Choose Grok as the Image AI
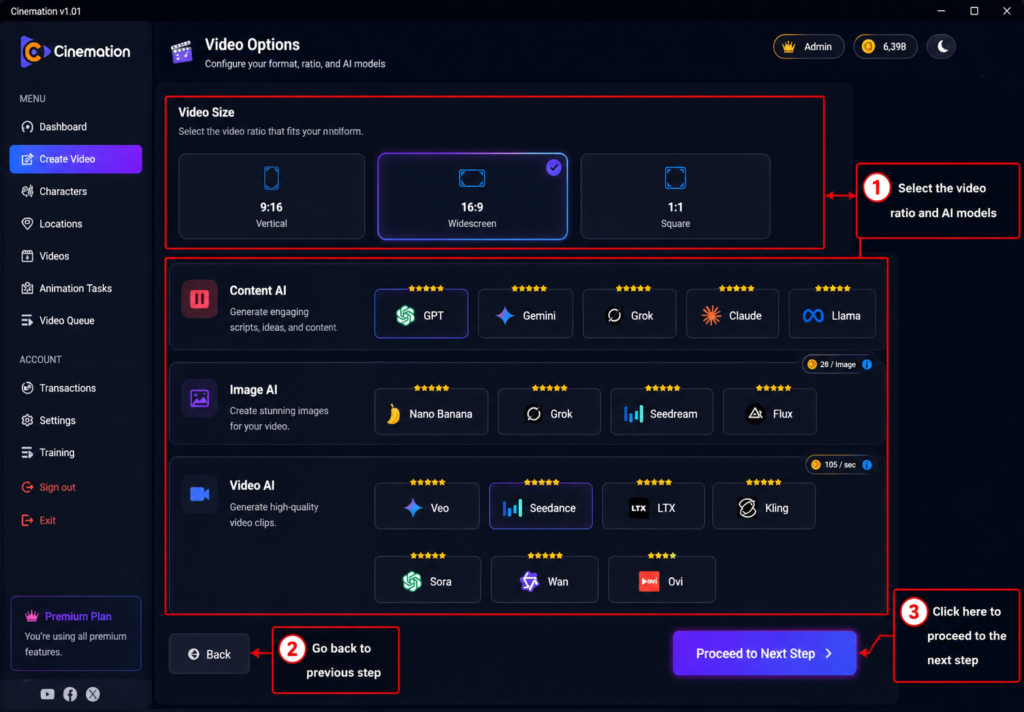1024x712 pixels. tap(549, 412)
